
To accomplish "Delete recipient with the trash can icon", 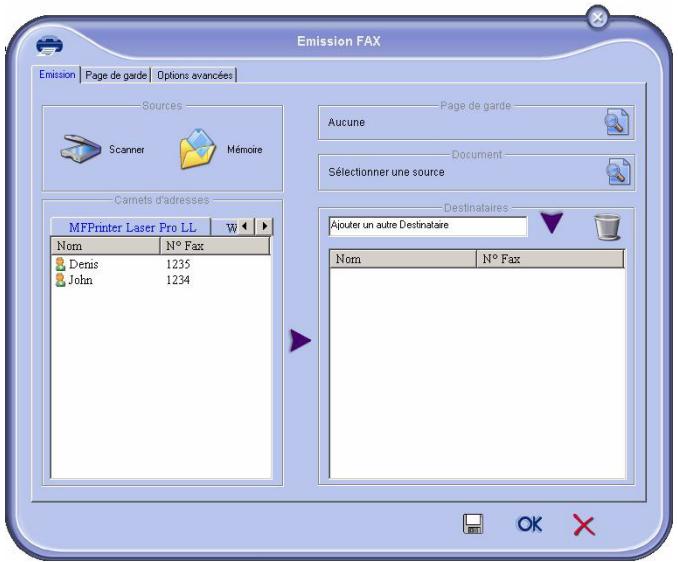I will coord(608,227).
